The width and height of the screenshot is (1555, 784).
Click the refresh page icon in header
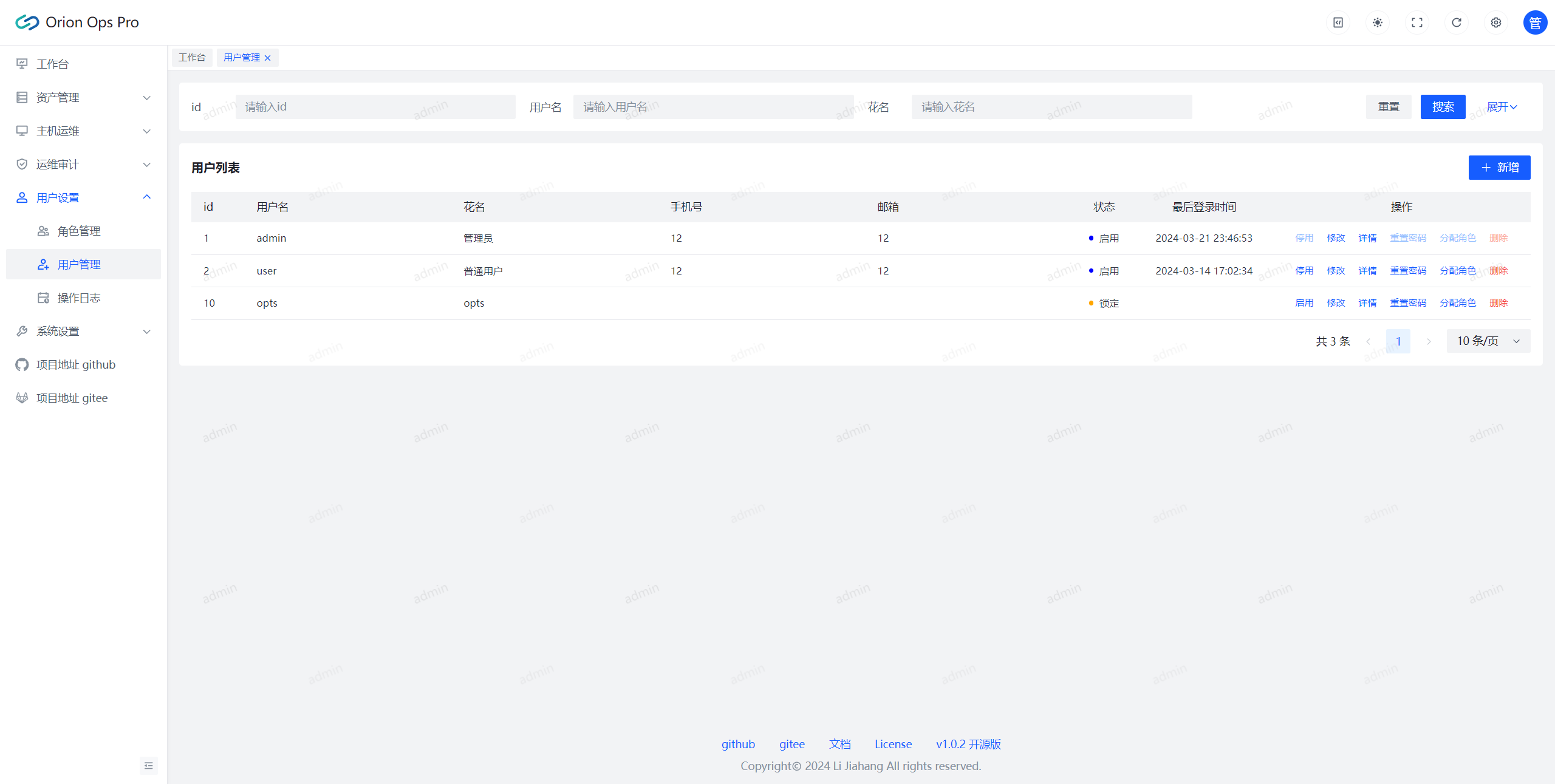coord(1456,22)
